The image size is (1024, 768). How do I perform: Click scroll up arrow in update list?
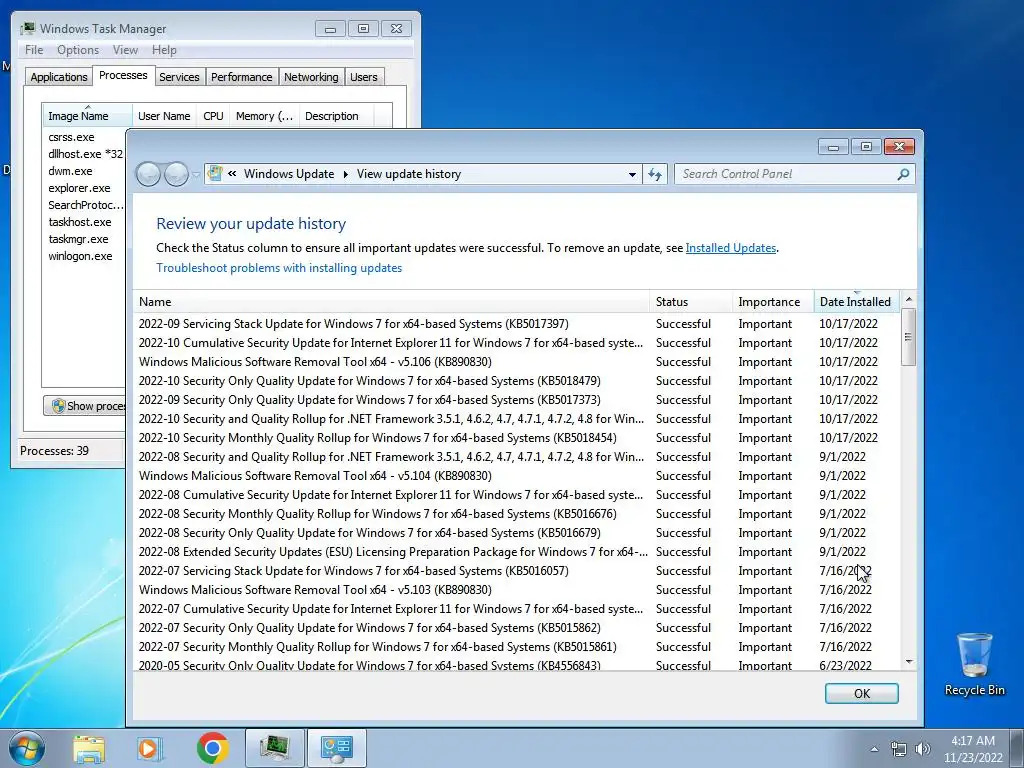point(908,299)
